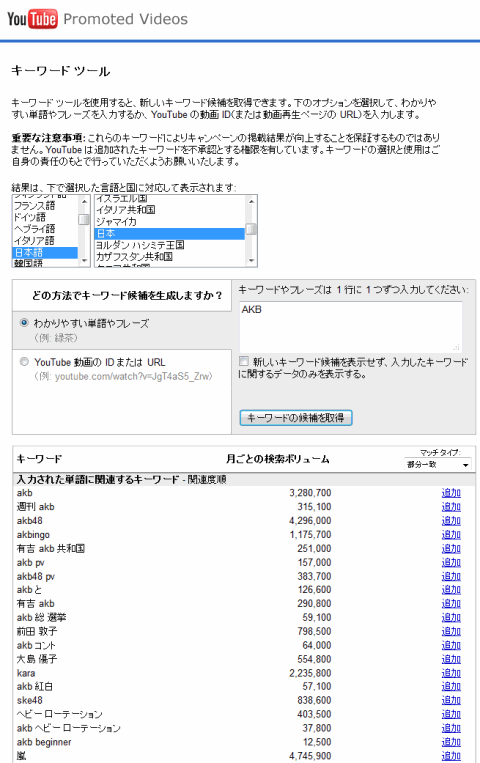480x763 pixels.
Task: Click the country list scroll down arrow
Action: pyautogui.click(x=251, y=261)
